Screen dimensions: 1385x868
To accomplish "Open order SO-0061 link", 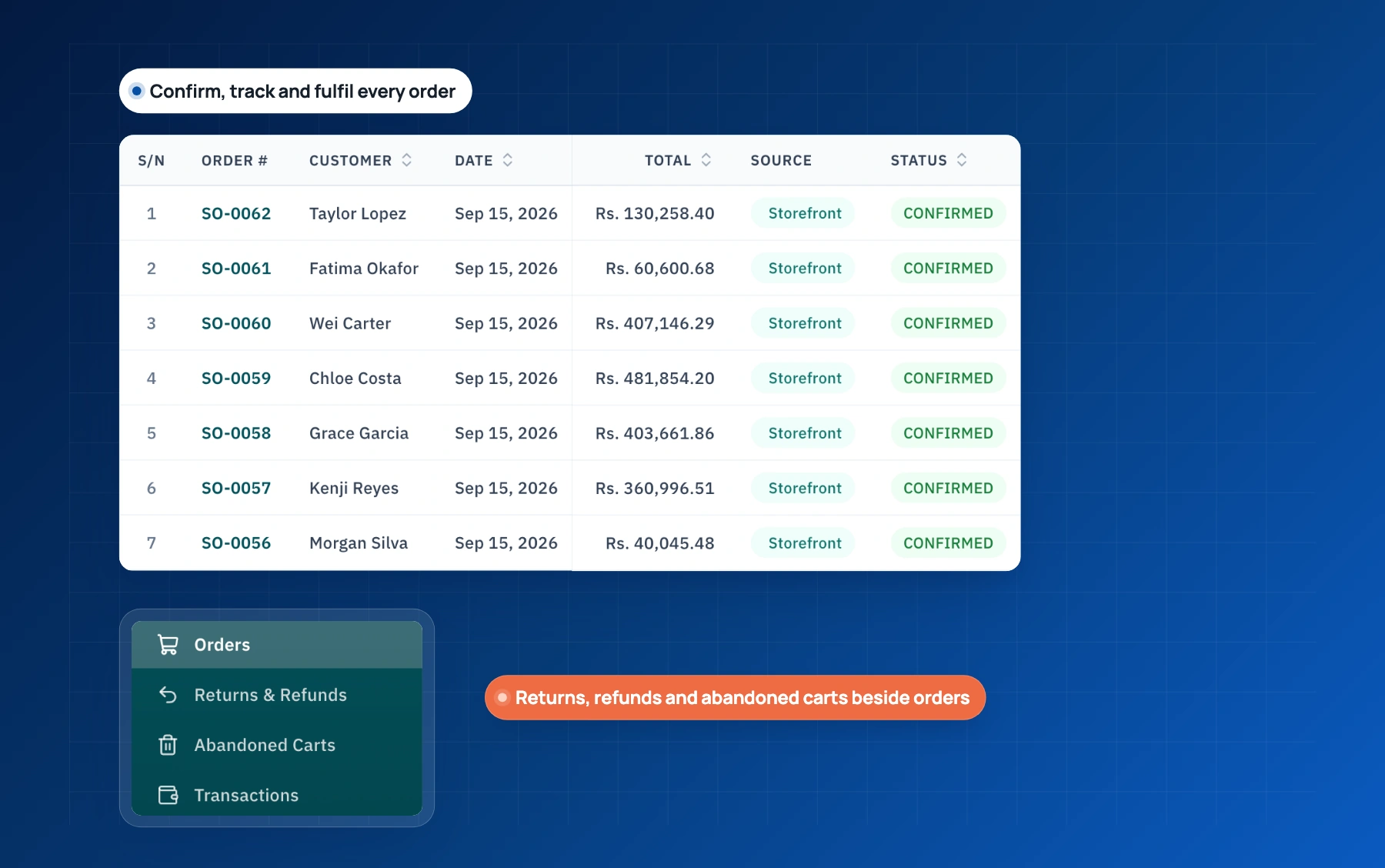I will 236,269.
